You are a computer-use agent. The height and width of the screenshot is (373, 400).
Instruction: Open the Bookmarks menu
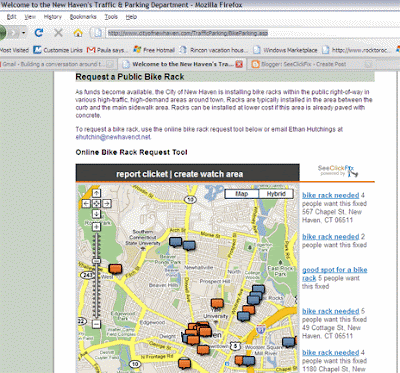click(x=83, y=17)
